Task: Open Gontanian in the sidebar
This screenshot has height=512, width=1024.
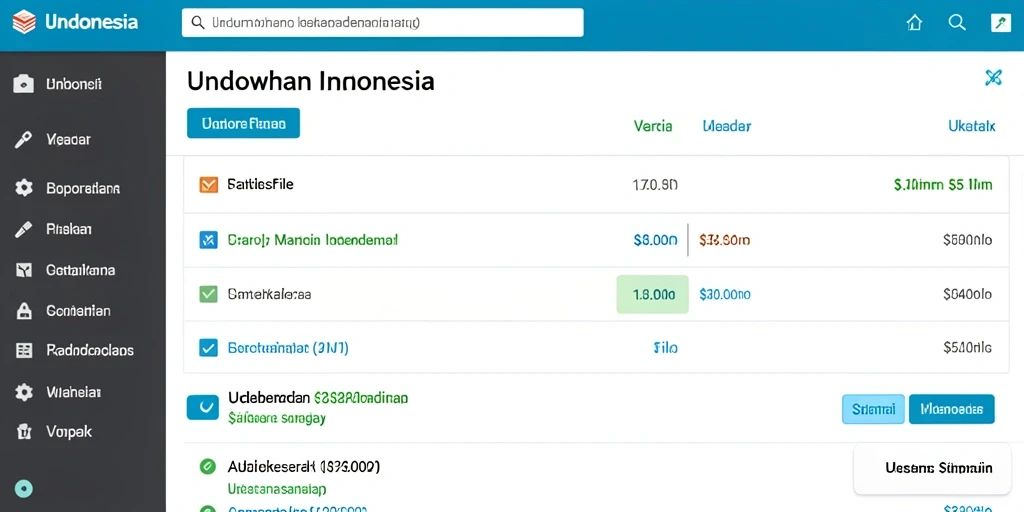Action: coord(78,310)
